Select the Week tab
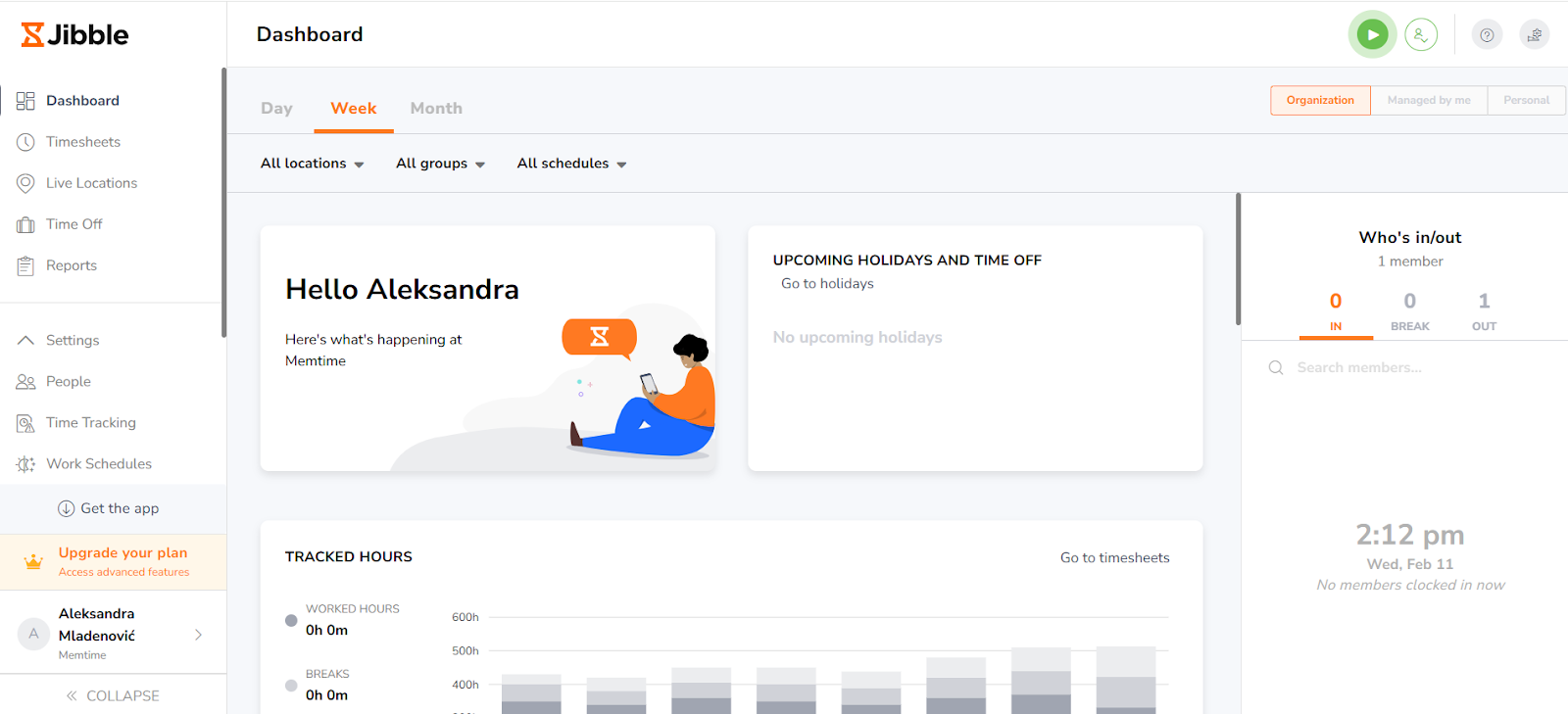This screenshot has width=1568, height=714. point(354,108)
